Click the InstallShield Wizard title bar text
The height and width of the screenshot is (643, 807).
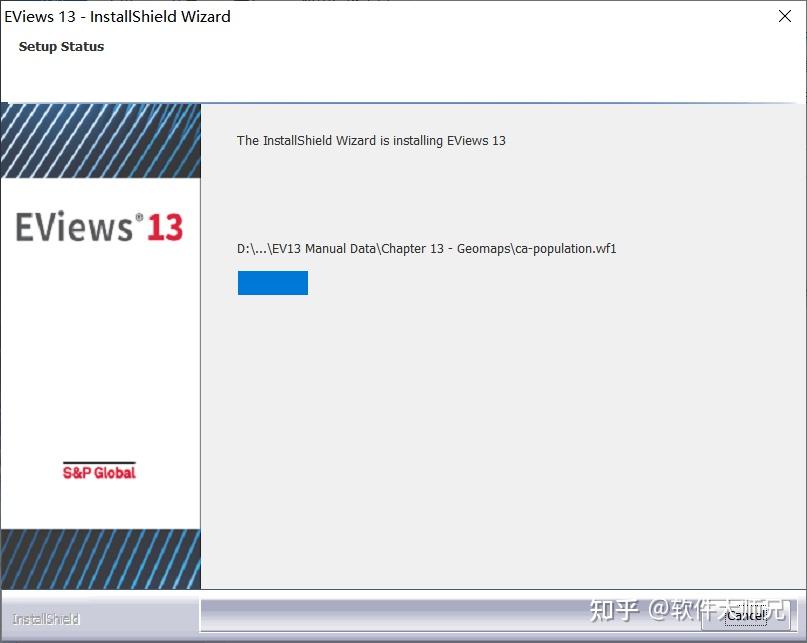(117, 16)
